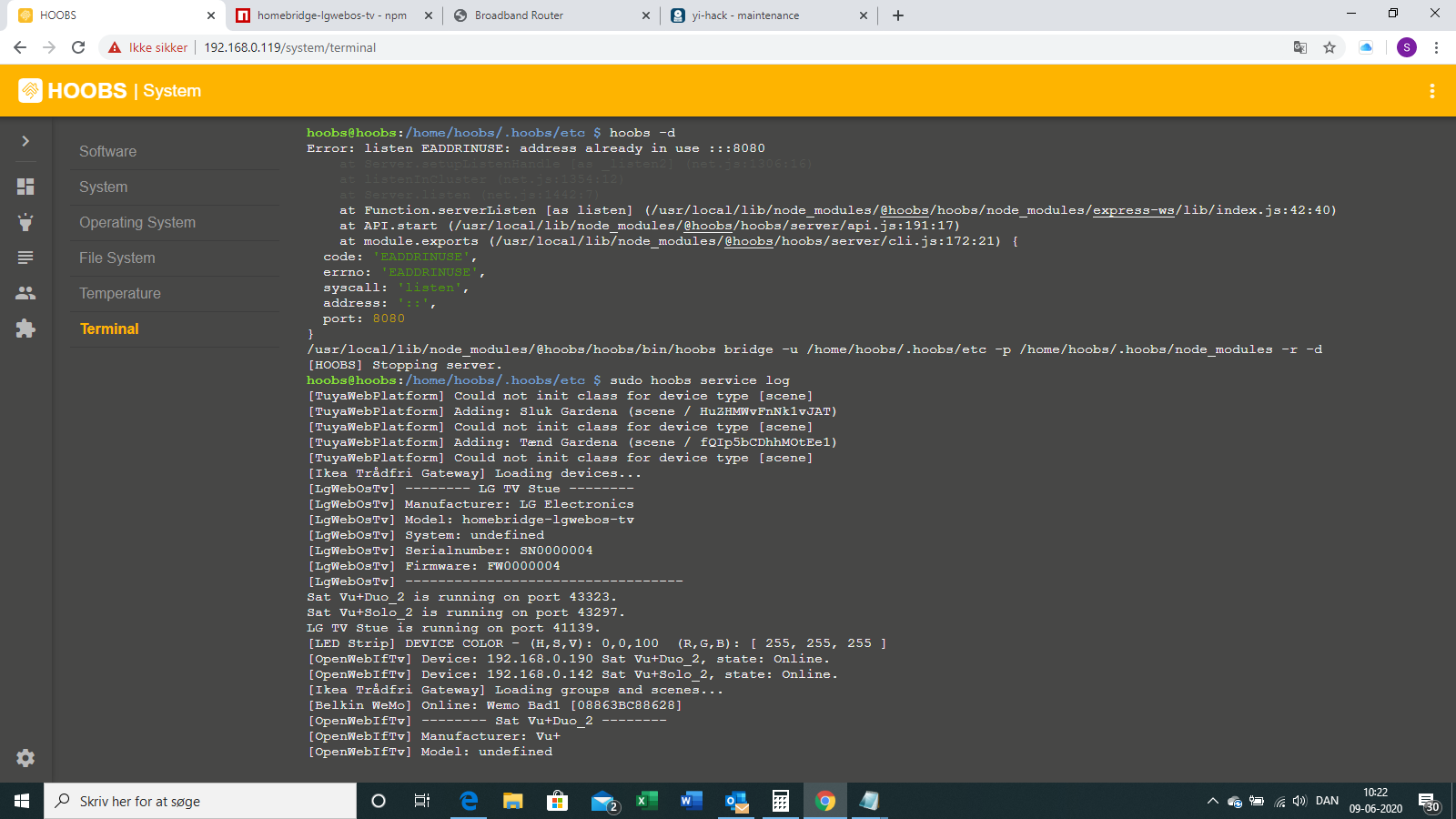The height and width of the screenshot is (819, 1456).
Task: Launch Microsoft Edge from taskbar
Action: (x=469, y=801)
